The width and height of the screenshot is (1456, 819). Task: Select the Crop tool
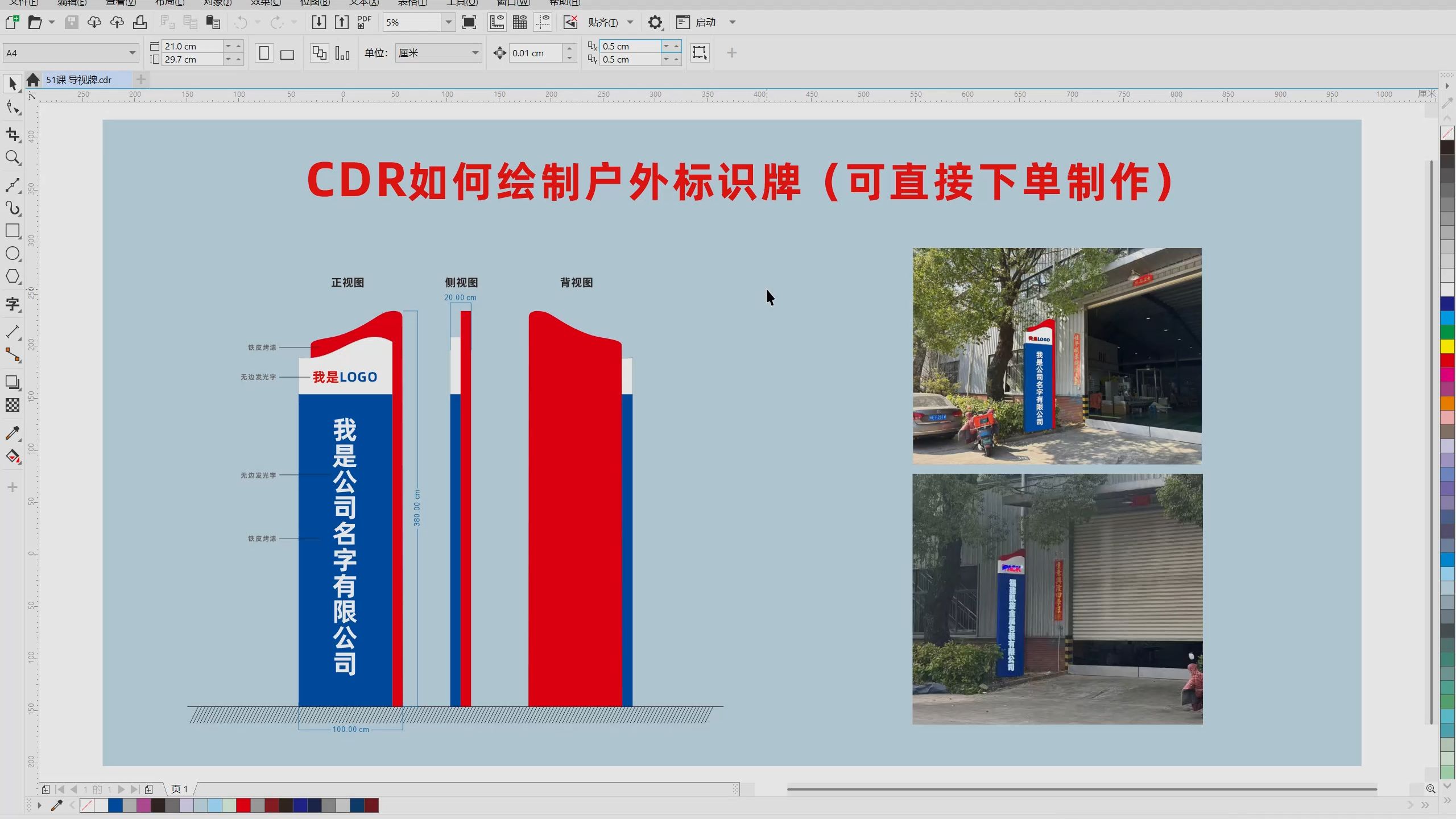[13, 135]
